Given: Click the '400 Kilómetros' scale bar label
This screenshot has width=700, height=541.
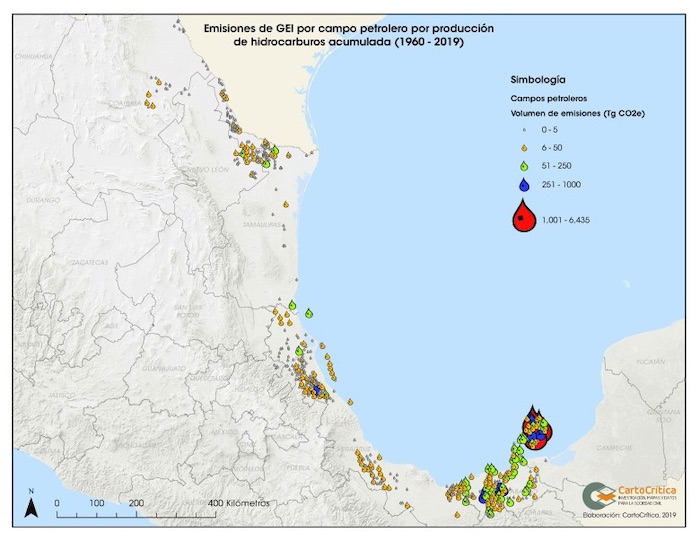Looking at the screenshot, I should coord(241,503).
